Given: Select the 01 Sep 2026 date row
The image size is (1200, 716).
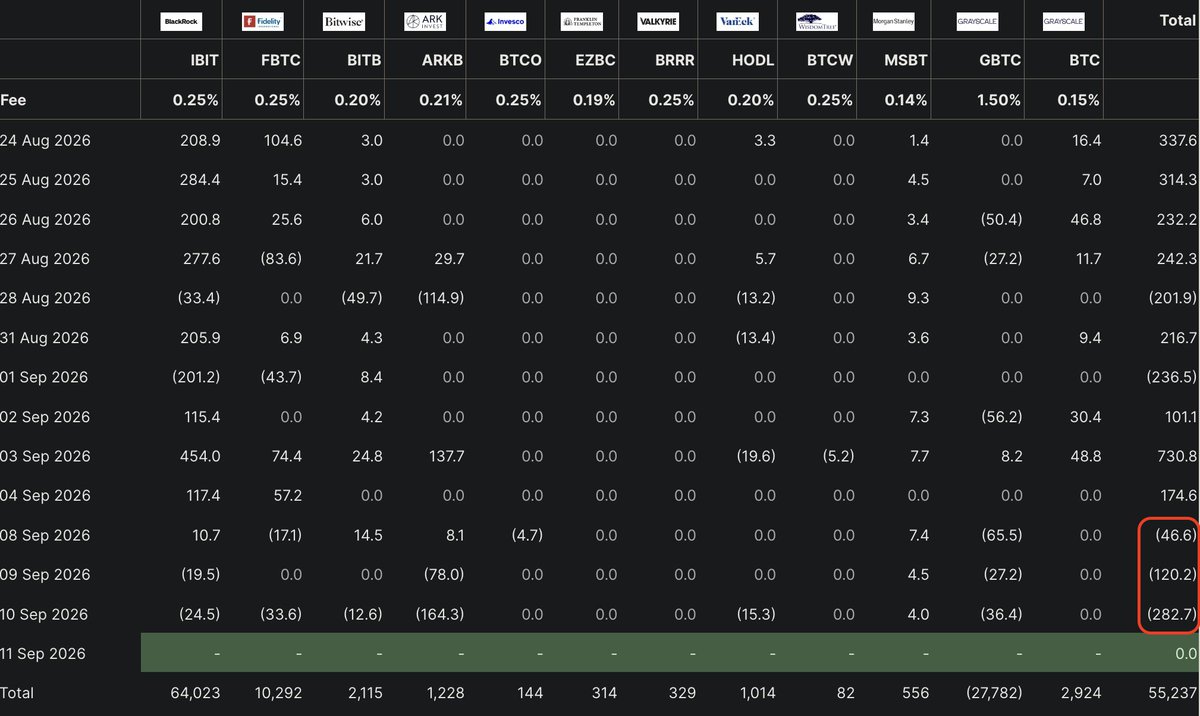Looking at the screenshot, I should (x=599, y=377).
